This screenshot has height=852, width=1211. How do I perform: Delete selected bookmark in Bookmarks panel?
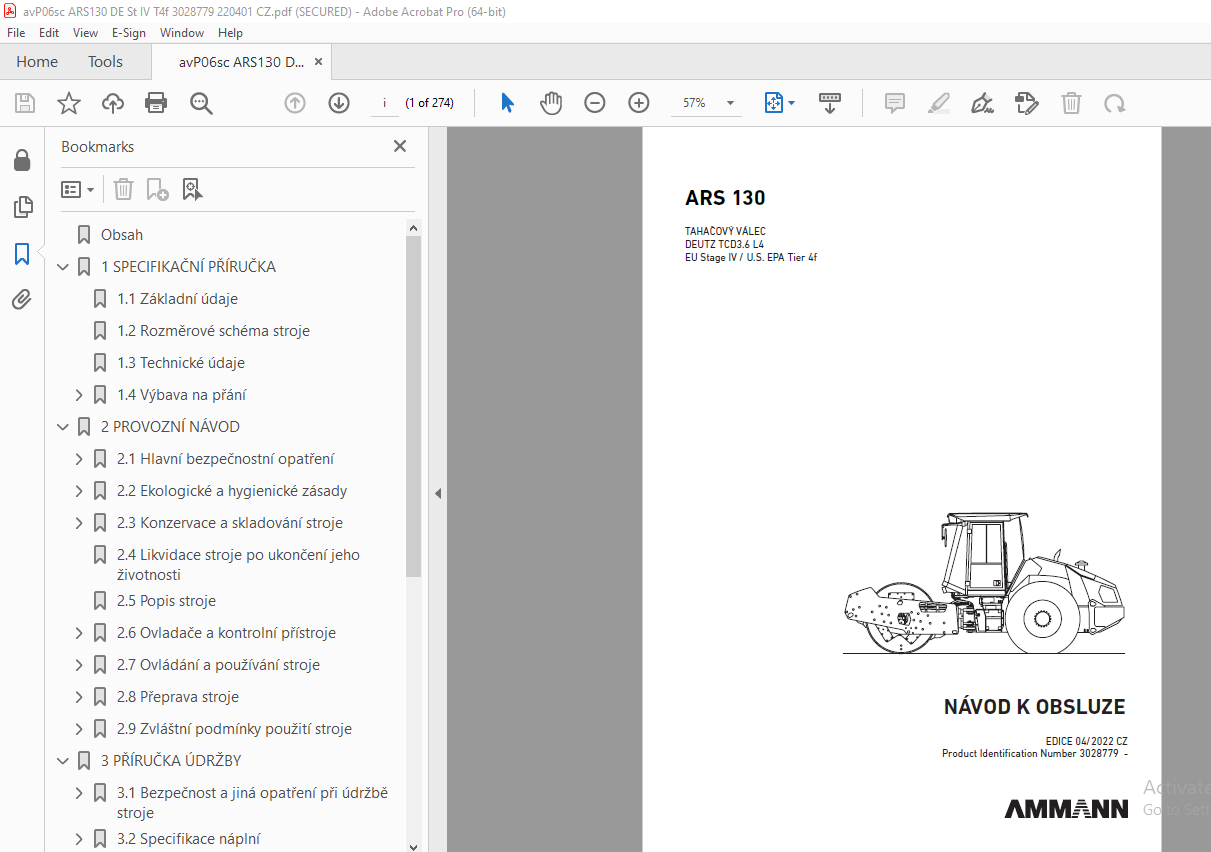click(123, 189)
